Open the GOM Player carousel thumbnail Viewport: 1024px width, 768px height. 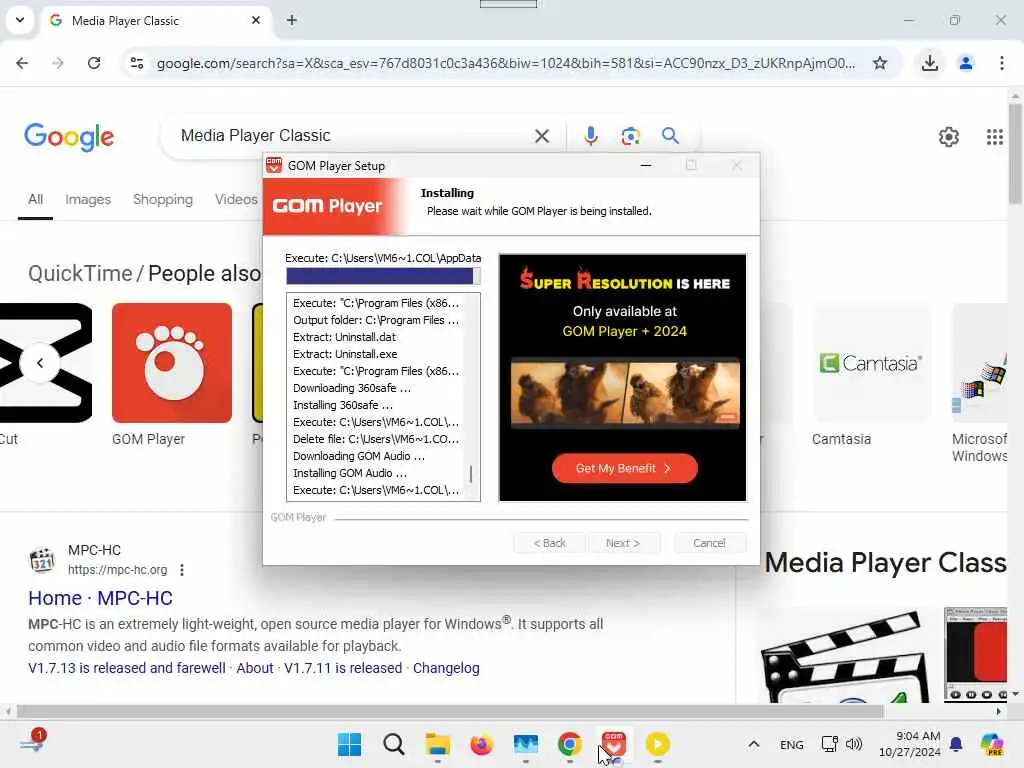tap(172, 362)
